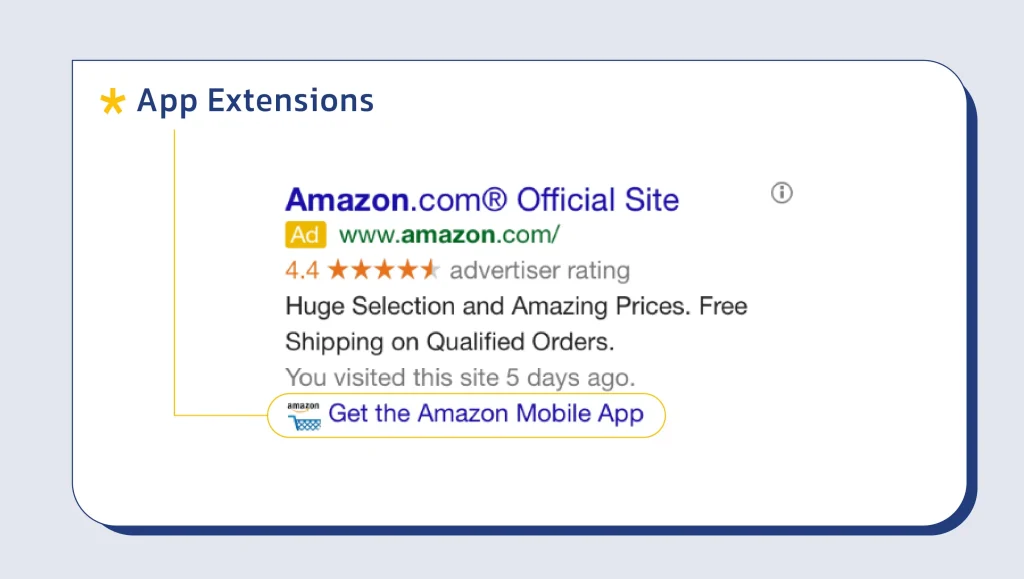Click the info circle icon beside the ad
1024x579 pixels.
(782, 193)
